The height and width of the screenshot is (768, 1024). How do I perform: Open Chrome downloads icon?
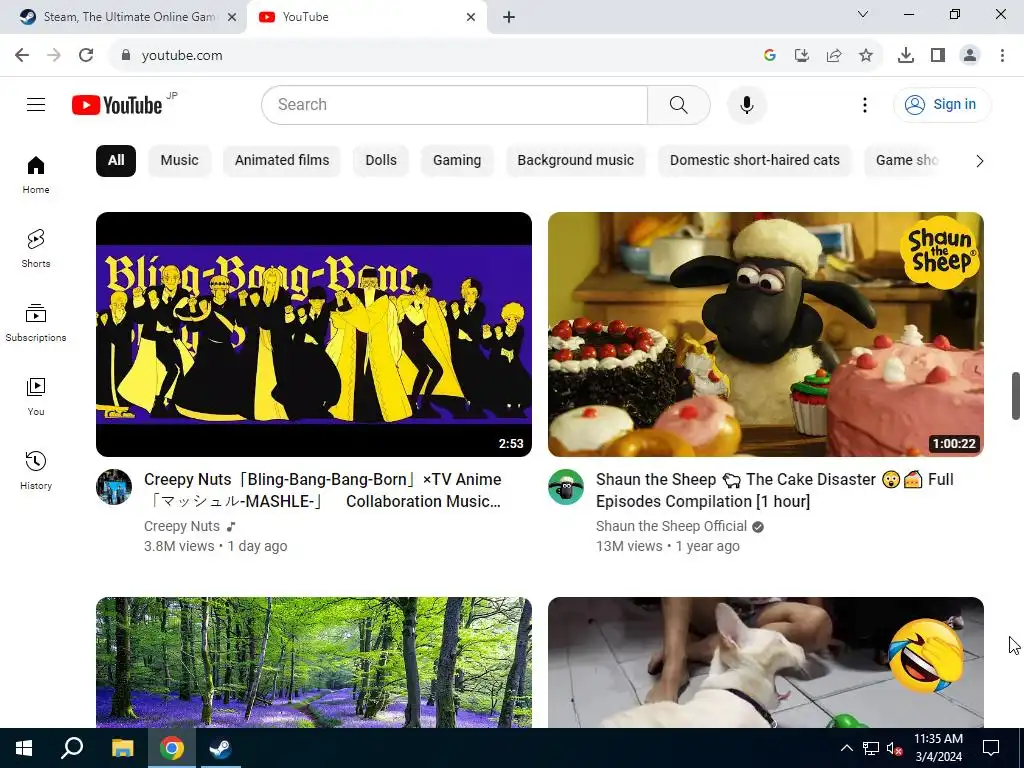point(906,56)
